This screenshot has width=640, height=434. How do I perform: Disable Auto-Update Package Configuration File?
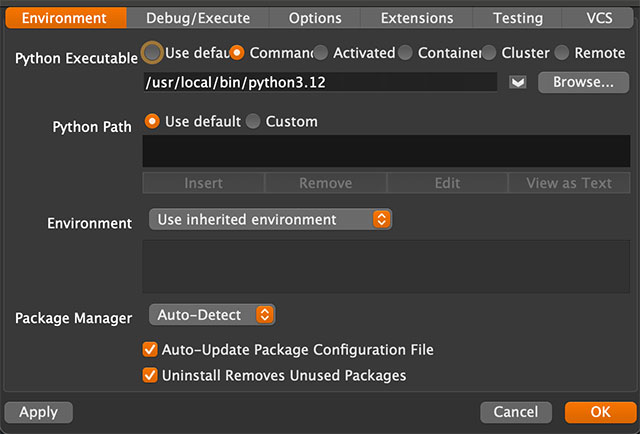point(151,350)
